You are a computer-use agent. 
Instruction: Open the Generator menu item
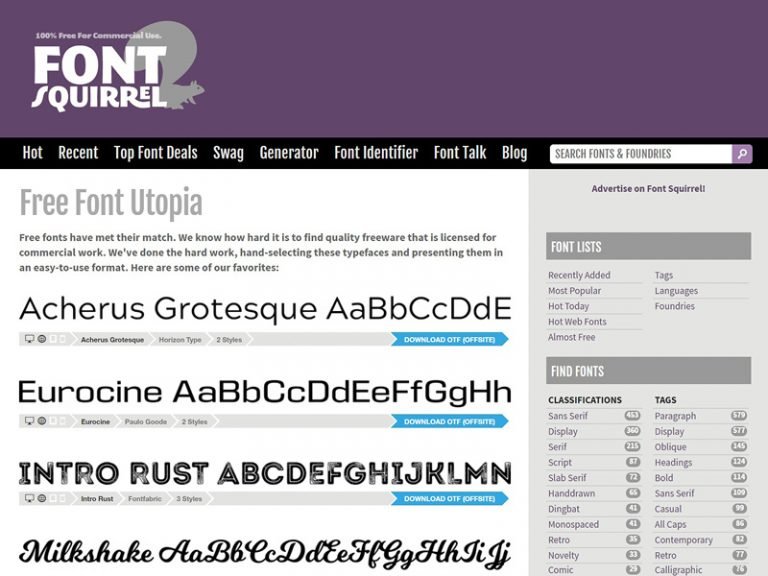tap(289, 153)
